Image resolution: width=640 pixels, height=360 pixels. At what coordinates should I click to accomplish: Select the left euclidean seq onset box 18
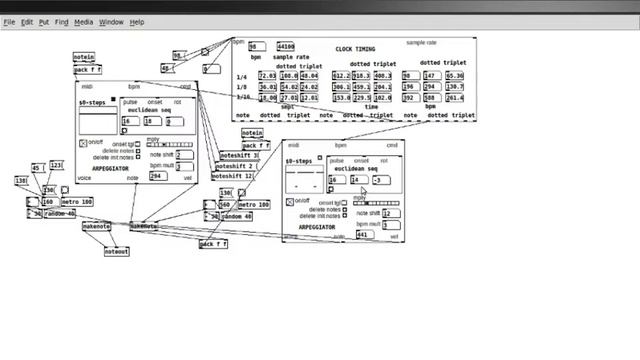[x=152, y=121]
